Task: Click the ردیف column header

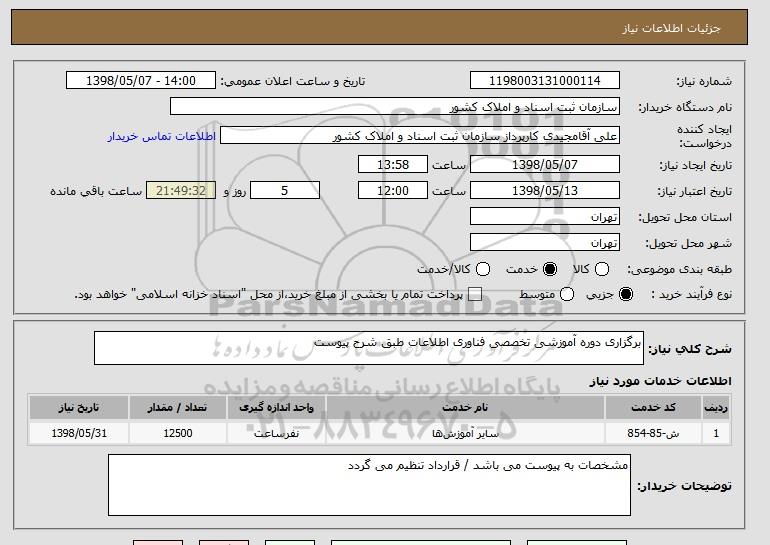Action: click(x=716, y=408)
